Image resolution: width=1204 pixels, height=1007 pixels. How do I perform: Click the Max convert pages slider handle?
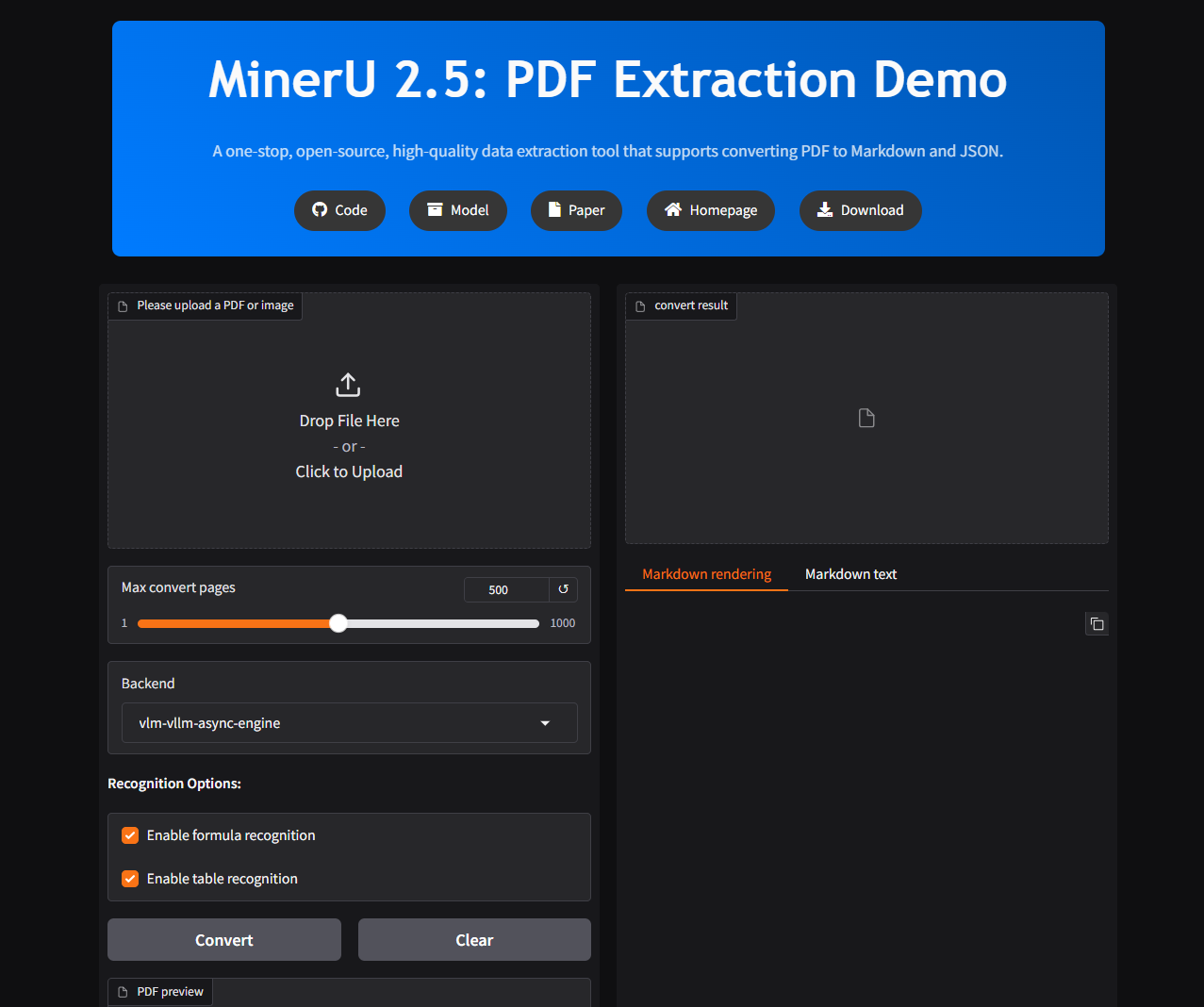tap(338, 623)
